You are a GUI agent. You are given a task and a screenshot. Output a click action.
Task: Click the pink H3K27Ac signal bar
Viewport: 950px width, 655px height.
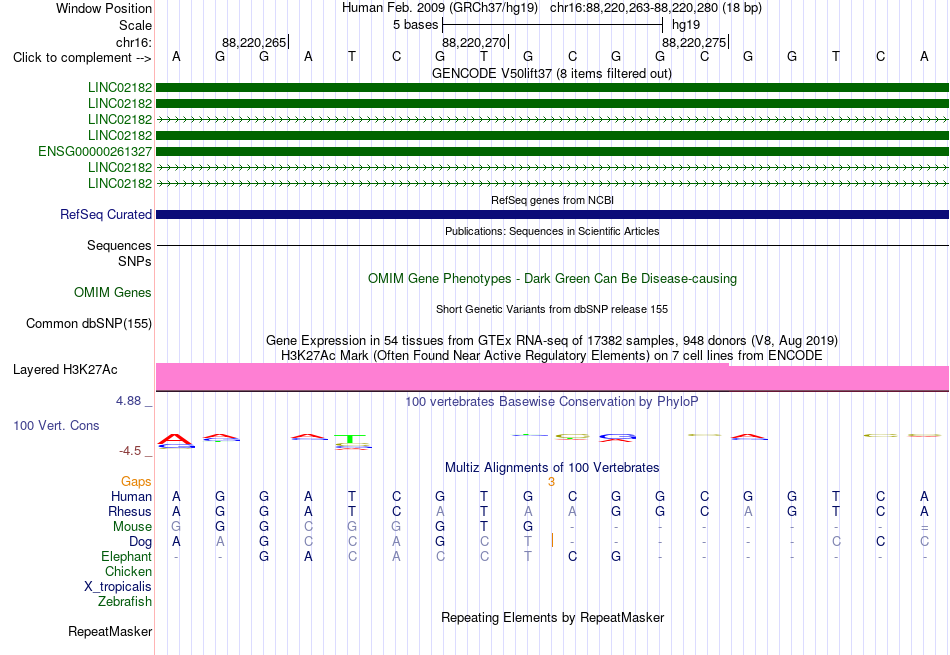click(x=552, y=377)
